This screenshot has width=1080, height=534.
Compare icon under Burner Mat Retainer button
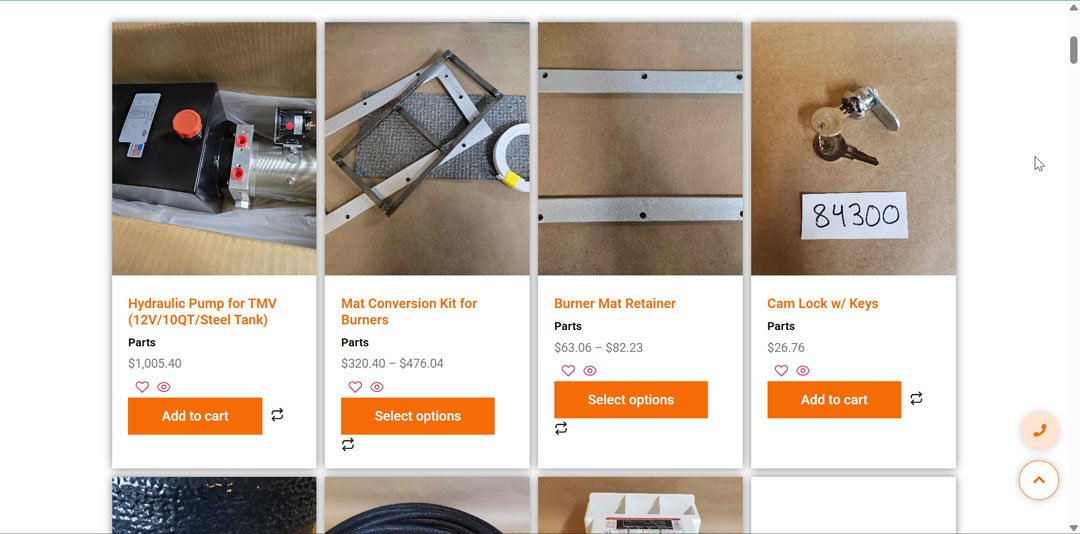tap(561, 429)
